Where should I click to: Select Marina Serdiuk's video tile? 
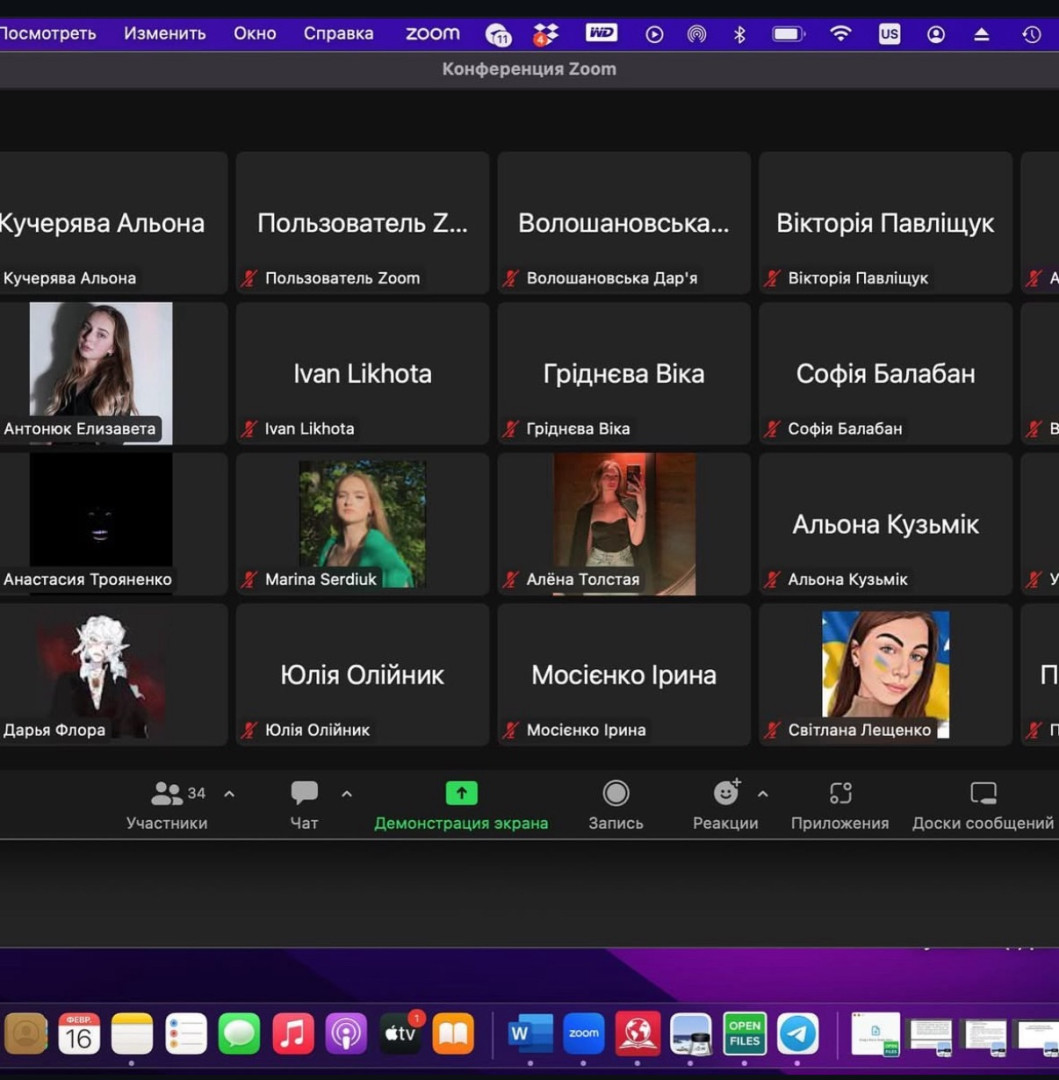click(x=362, y=523)
